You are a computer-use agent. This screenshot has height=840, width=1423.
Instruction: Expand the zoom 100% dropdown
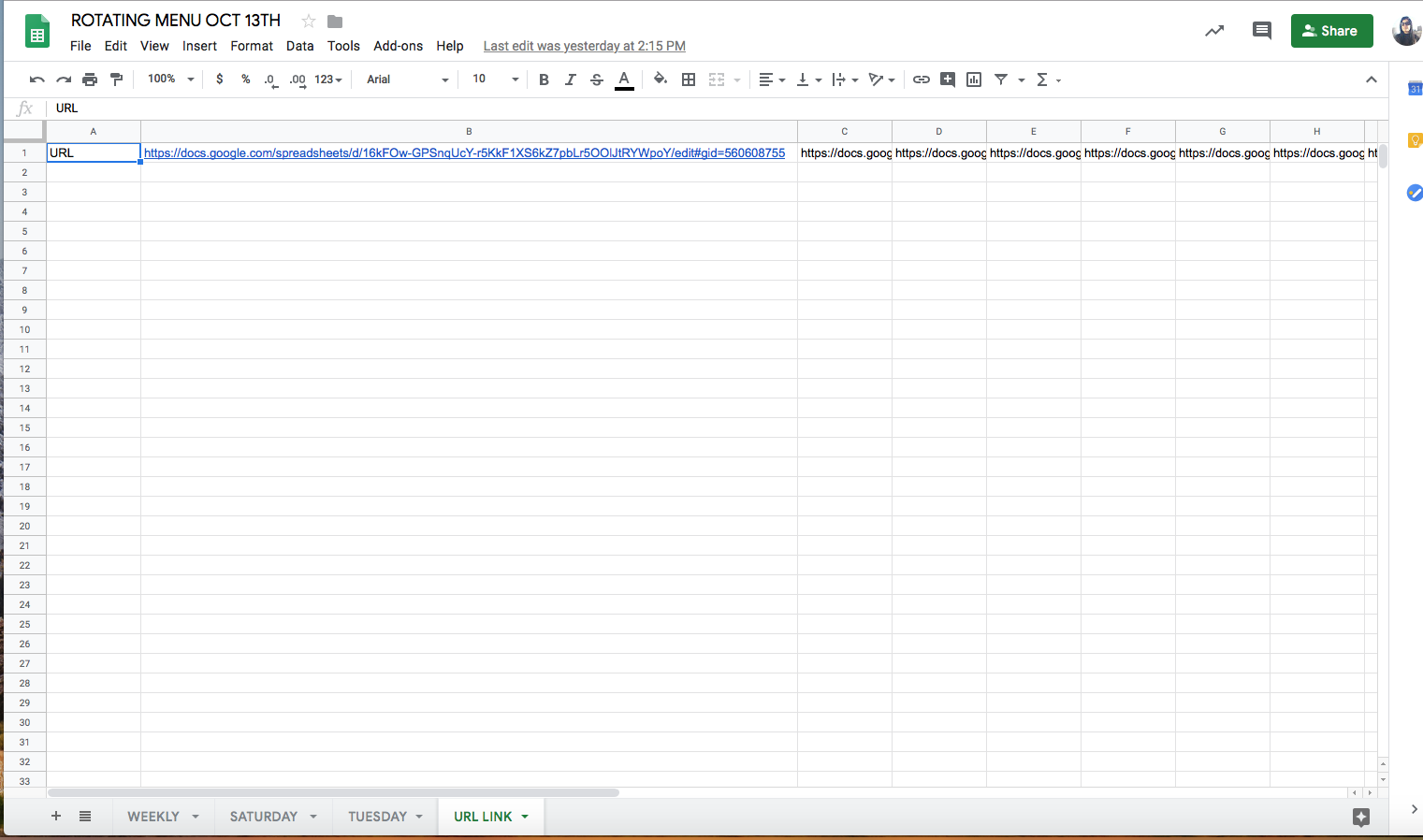pos(170,80)
